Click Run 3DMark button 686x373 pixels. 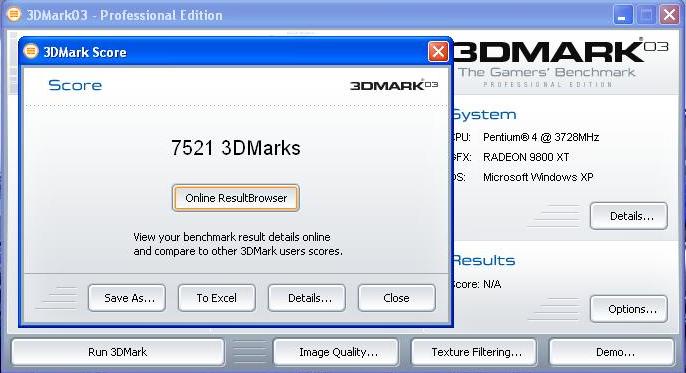coord(118,352)
